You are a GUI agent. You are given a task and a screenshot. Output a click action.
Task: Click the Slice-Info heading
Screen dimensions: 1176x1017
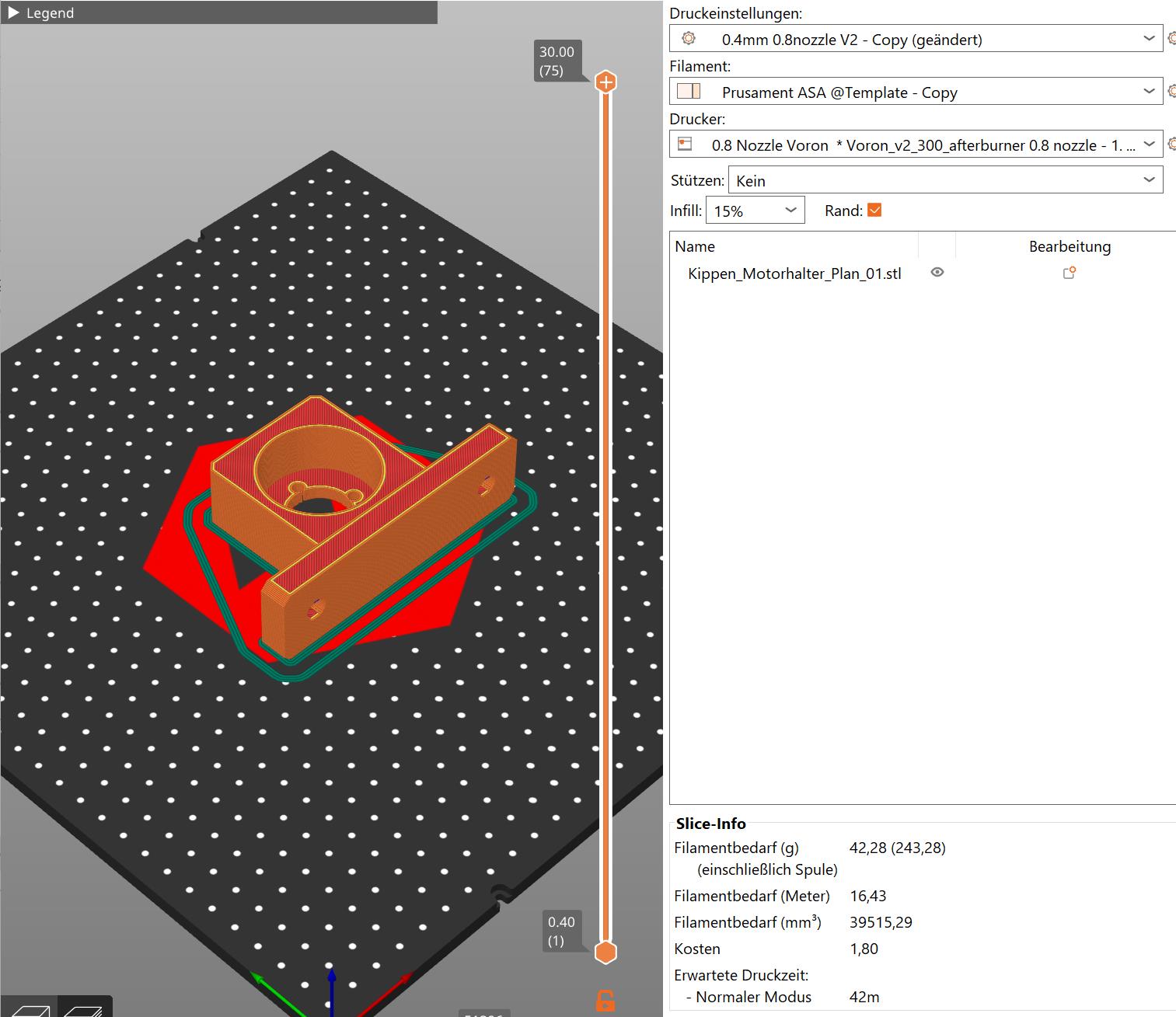[710, 824]
